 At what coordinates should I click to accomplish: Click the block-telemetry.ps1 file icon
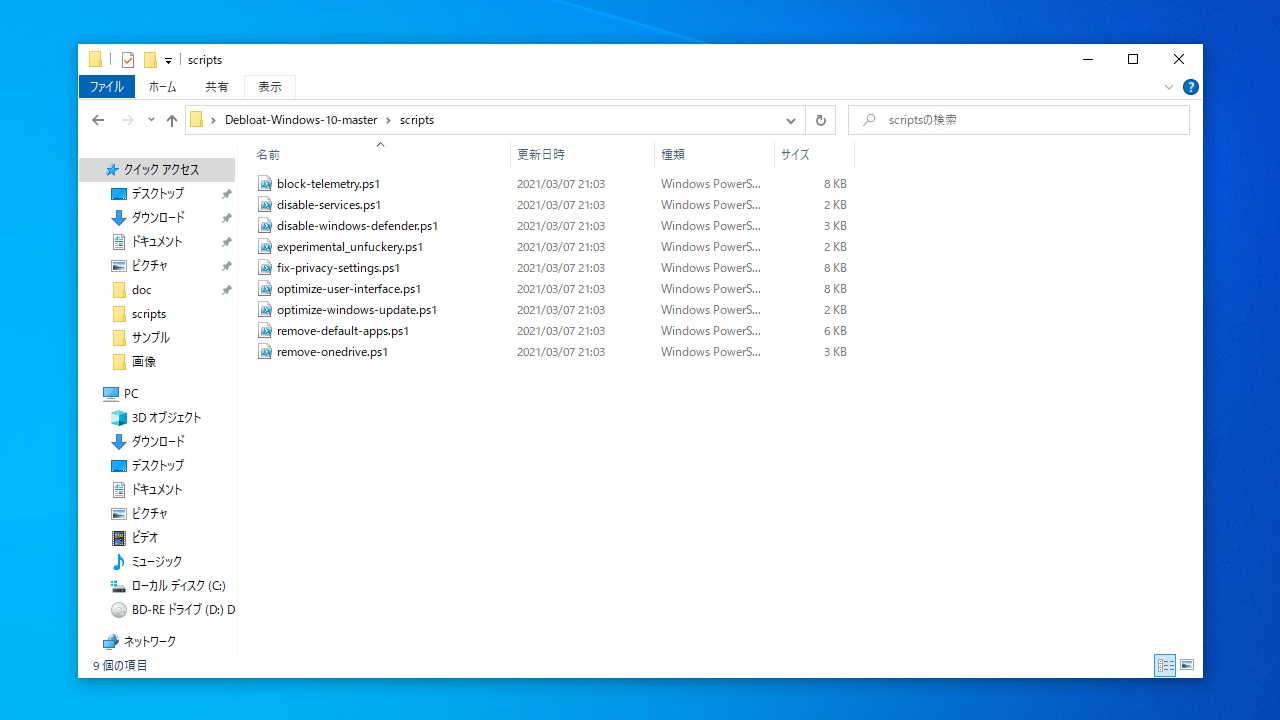[265, 184]
